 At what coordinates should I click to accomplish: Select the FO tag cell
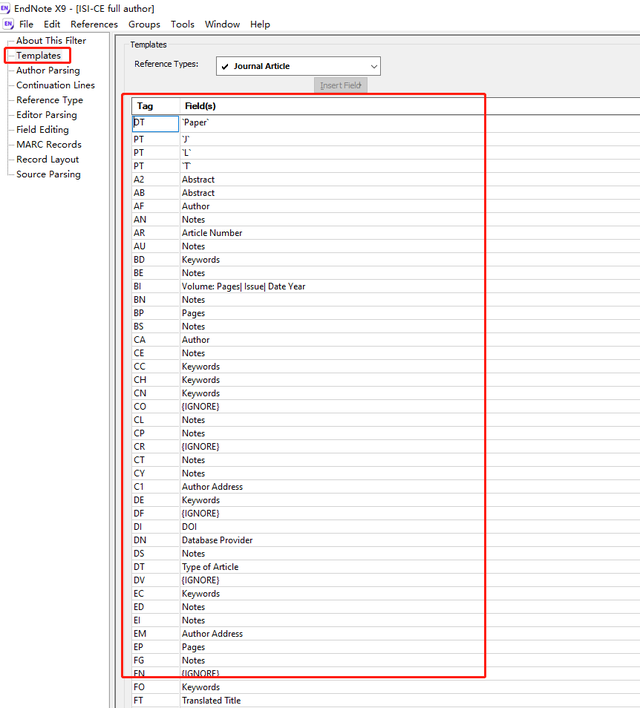156,687
